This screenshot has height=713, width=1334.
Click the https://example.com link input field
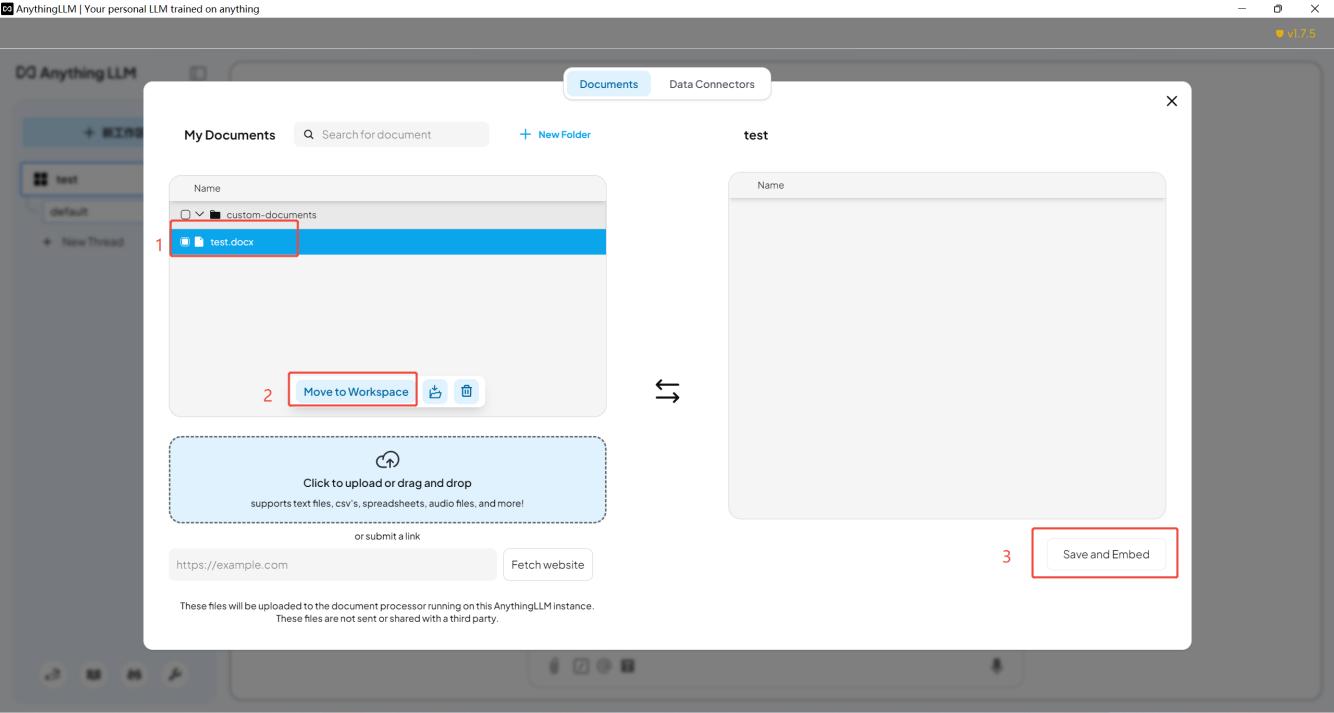[x=332, y=565]
